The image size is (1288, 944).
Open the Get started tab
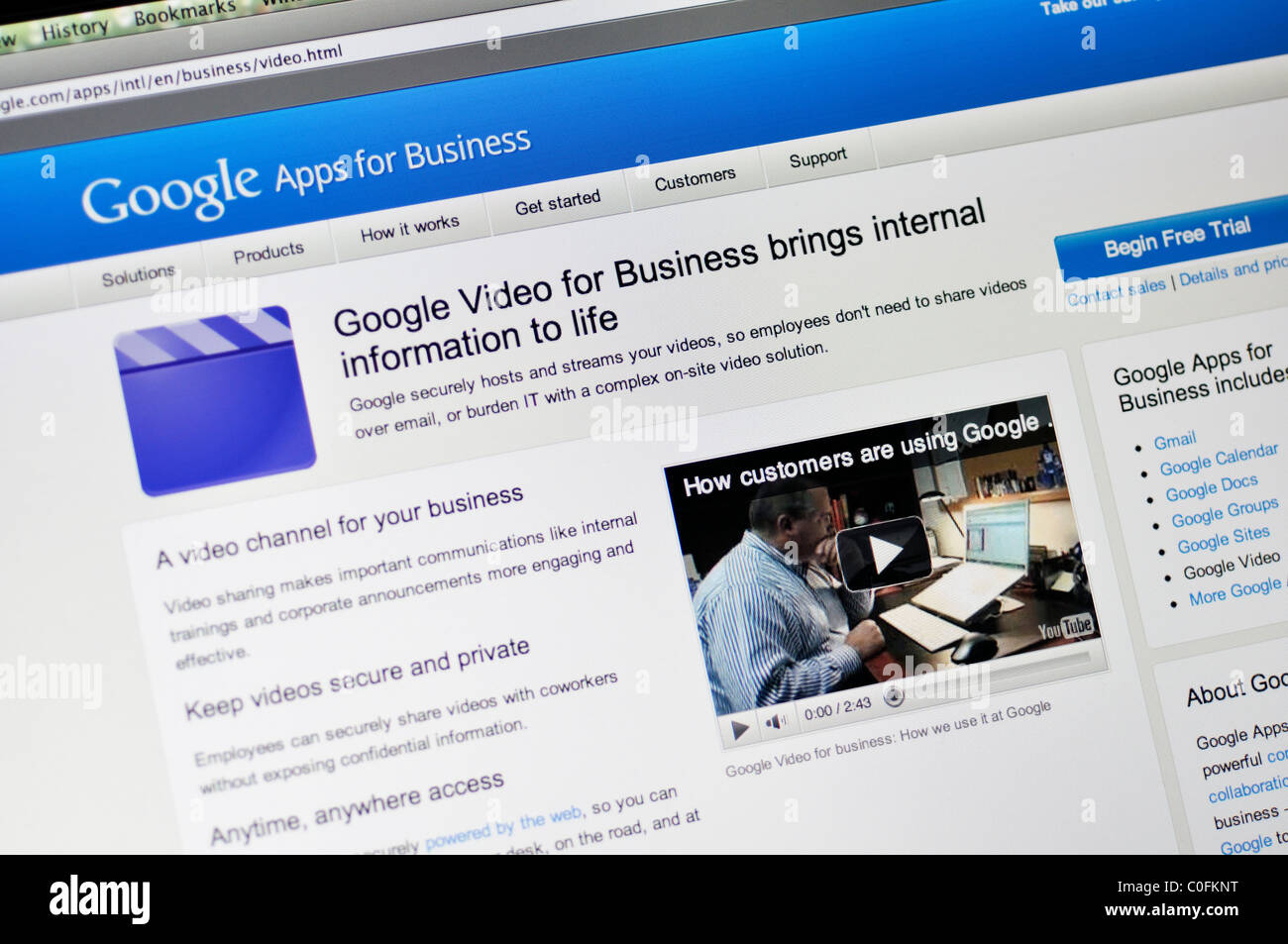tap(557, 202)
